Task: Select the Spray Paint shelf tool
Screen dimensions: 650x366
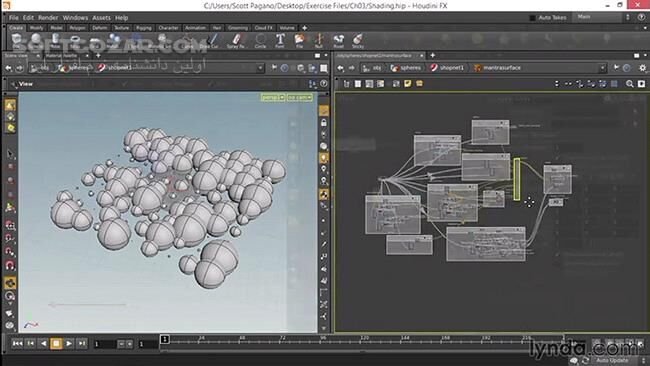Action: coord(236,41)
